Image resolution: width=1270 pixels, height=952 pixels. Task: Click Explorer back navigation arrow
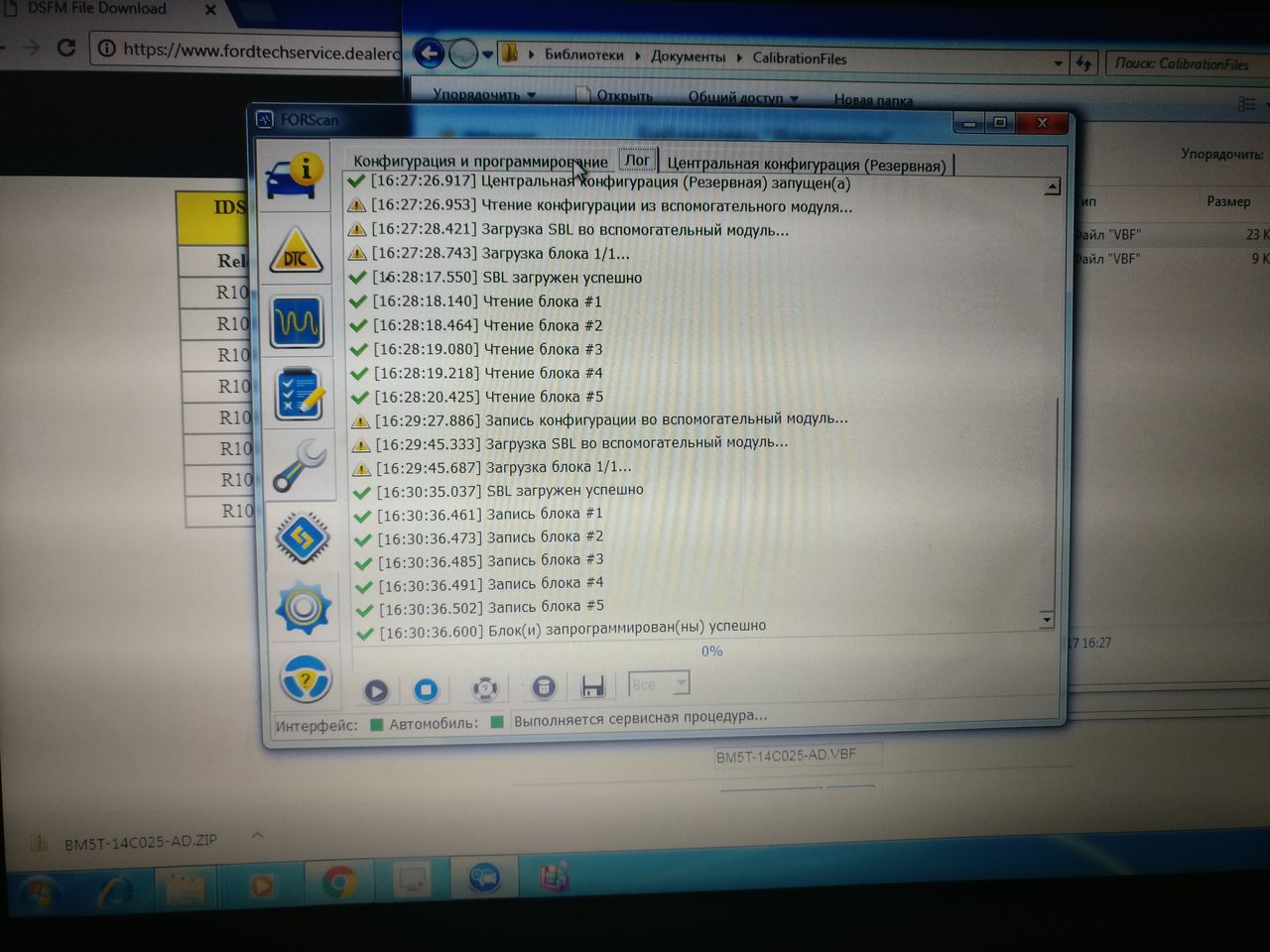coord(429,53)
